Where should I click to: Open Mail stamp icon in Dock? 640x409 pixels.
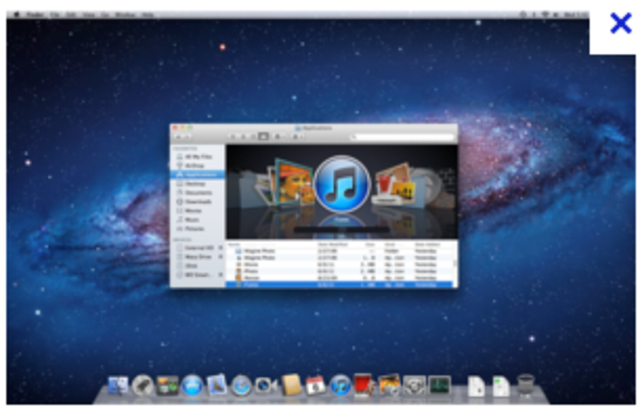[217, 385]
